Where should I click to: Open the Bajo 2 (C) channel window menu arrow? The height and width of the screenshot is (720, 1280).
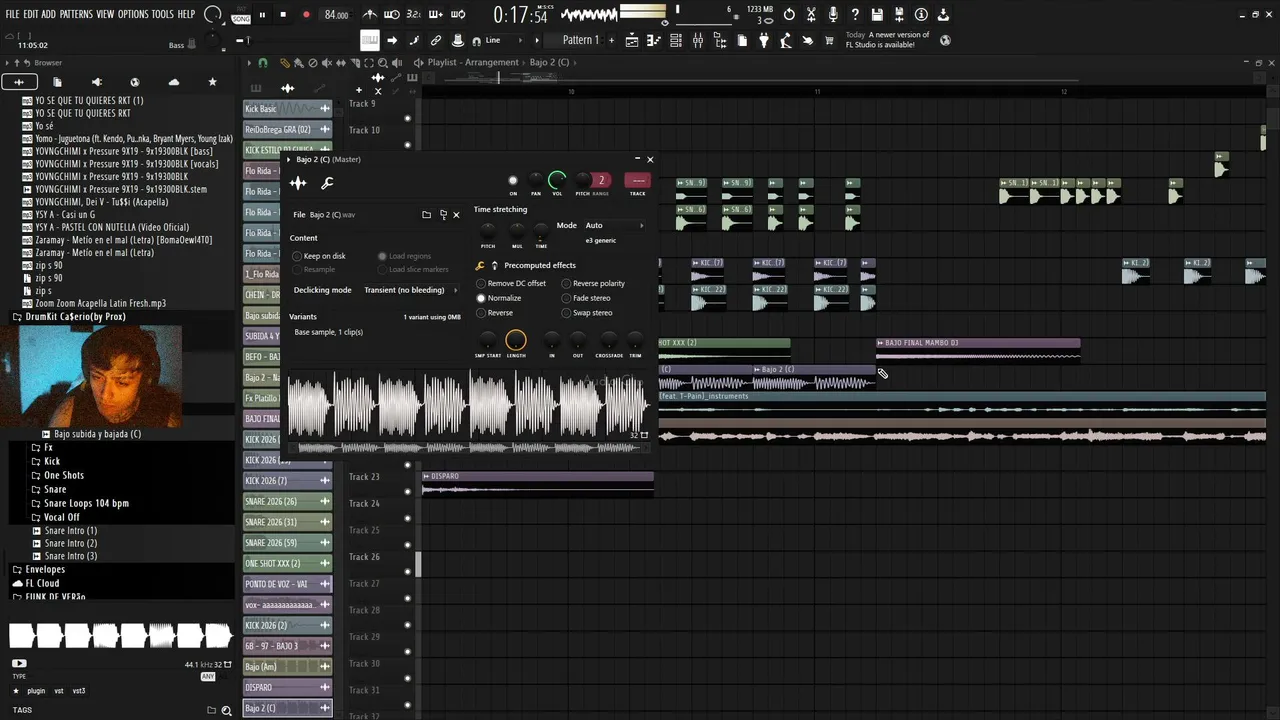pyautogui.click(x=289, y=160)
